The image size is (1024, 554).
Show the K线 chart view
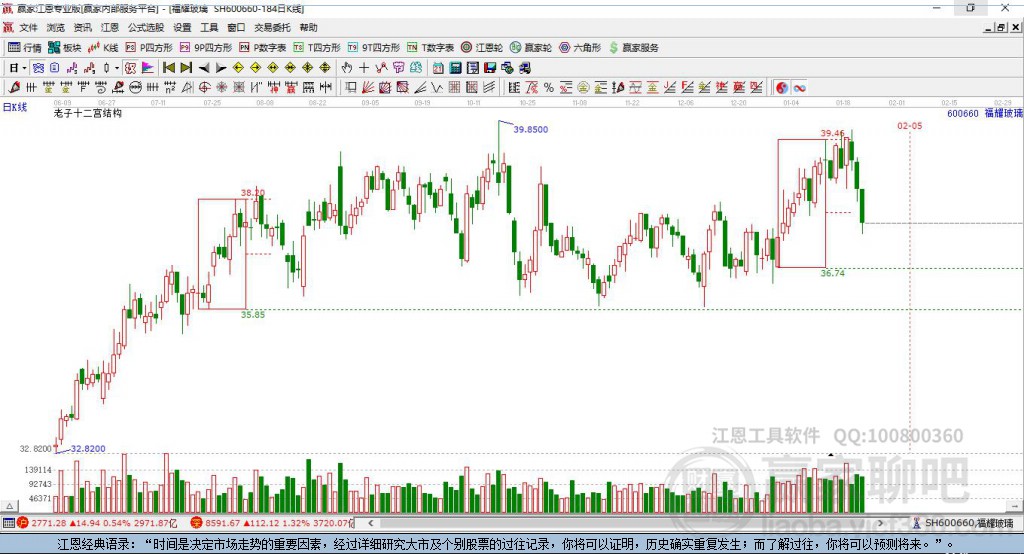coord(103,48)
